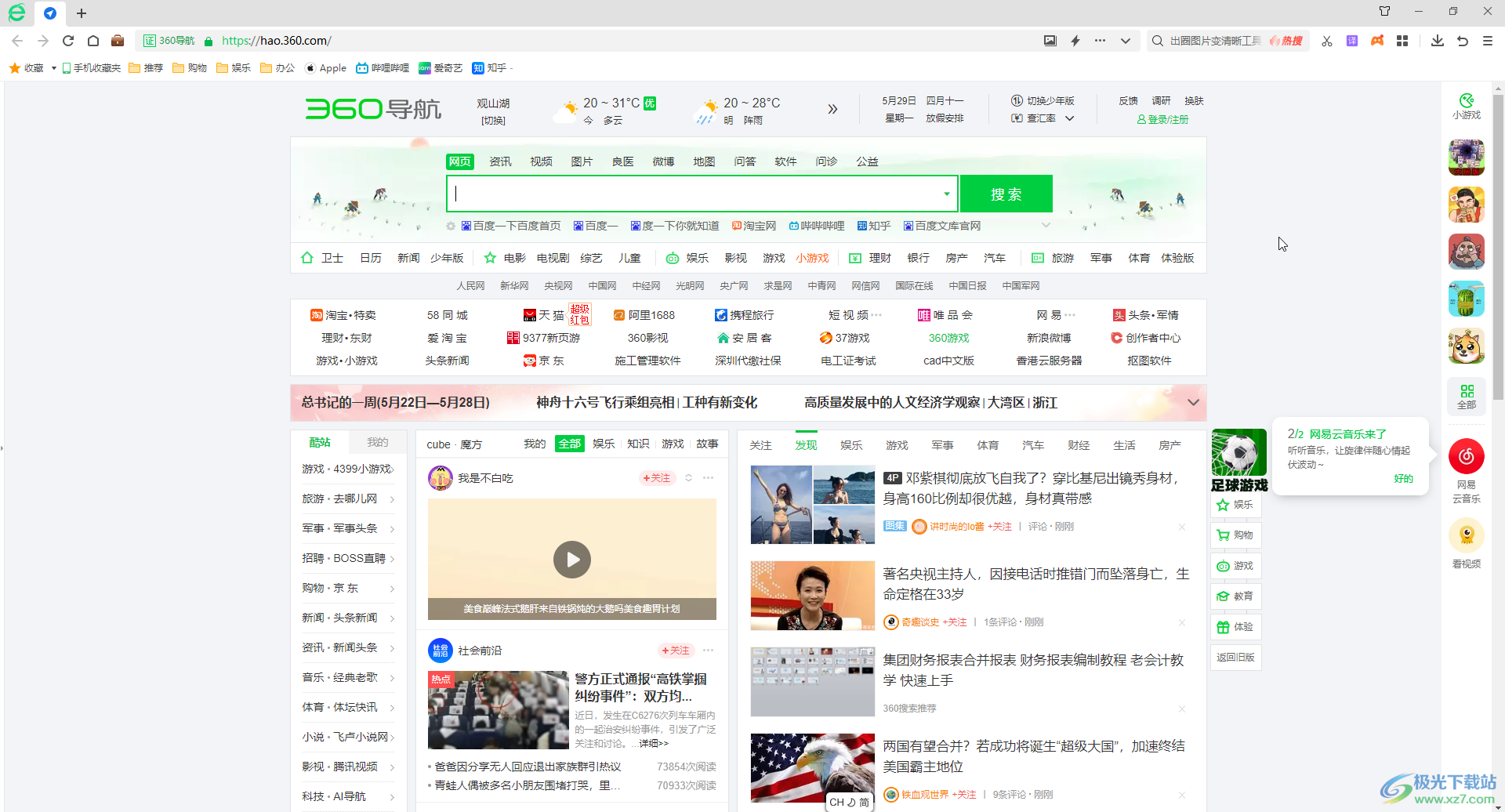Open the browser home page icon
Image resolution: width=1505 pixels, height=812 pixels.
click(93, 41)
